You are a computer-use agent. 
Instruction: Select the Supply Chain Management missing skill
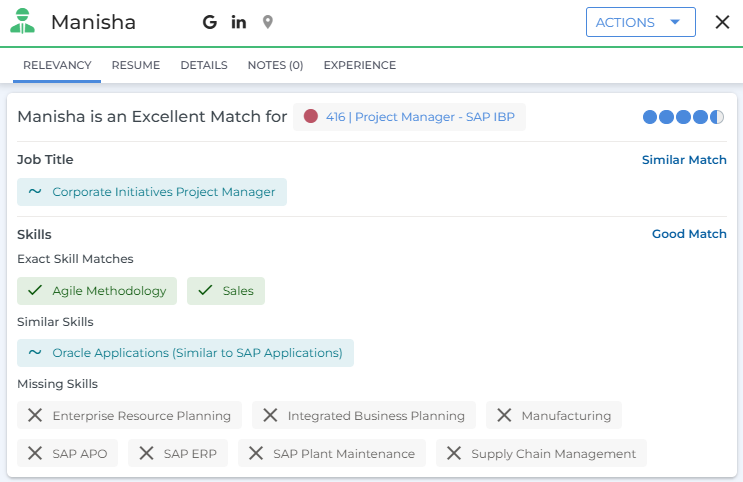click(541, 453)
